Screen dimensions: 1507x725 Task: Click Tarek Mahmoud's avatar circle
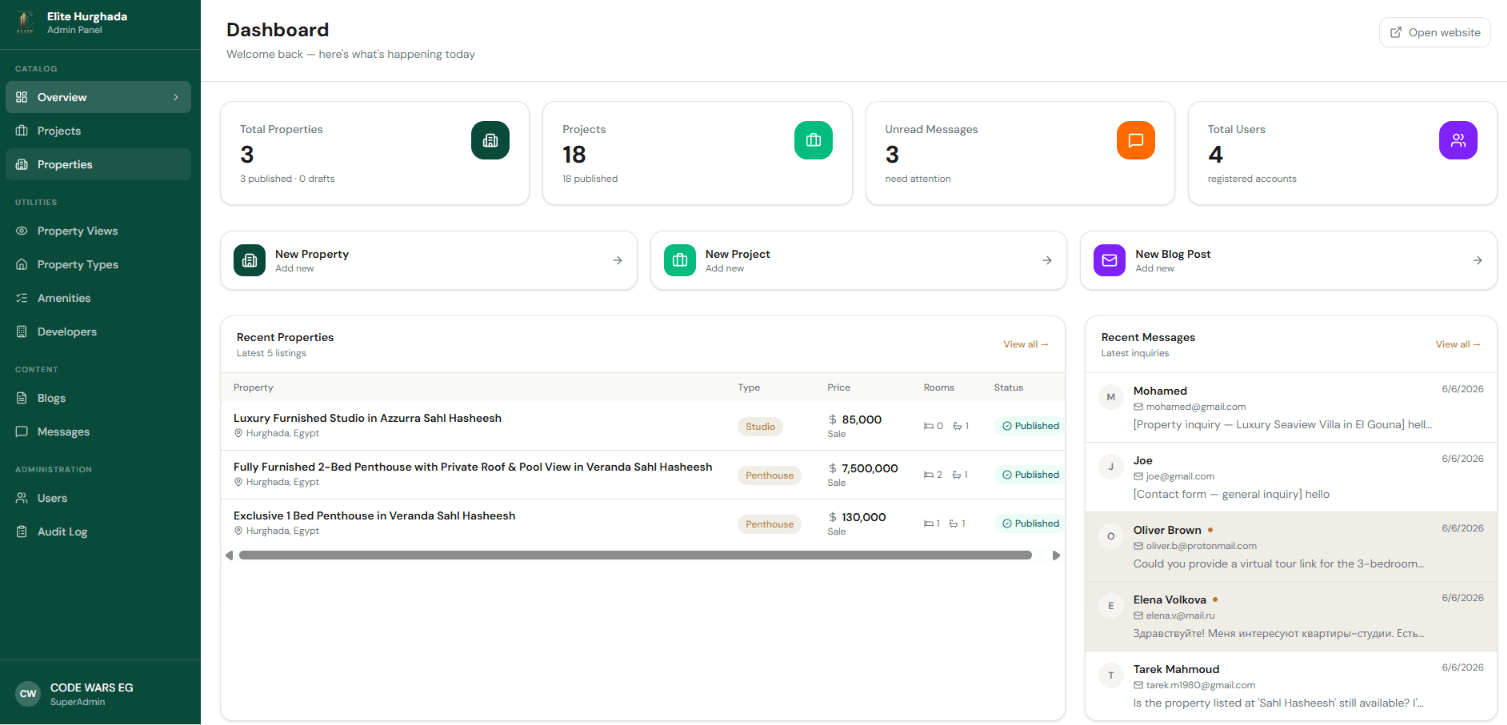(1109, 675)
